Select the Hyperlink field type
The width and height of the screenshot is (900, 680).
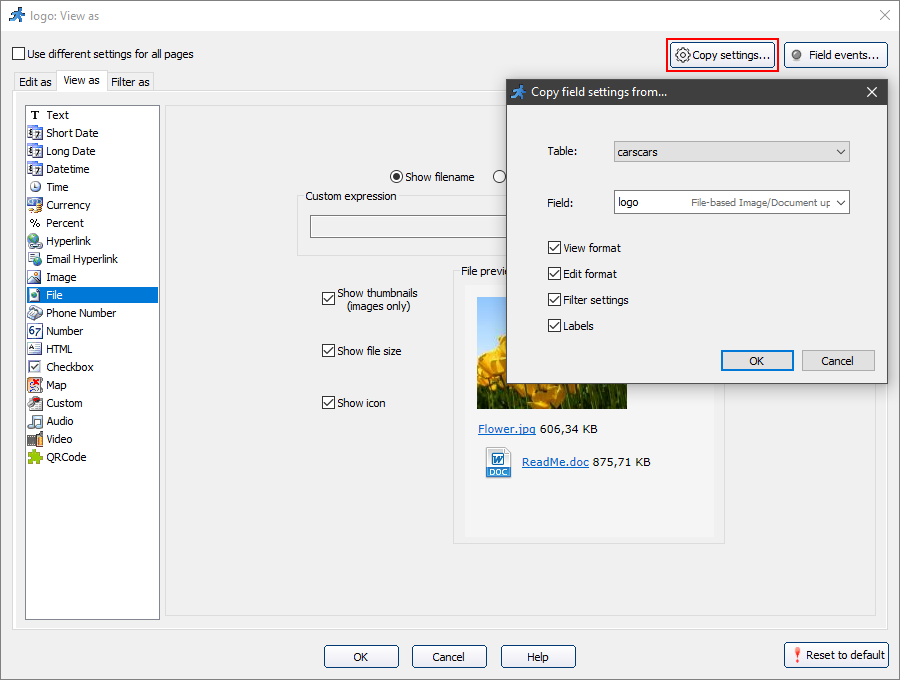pyautogui.click(x=66, y=240)
